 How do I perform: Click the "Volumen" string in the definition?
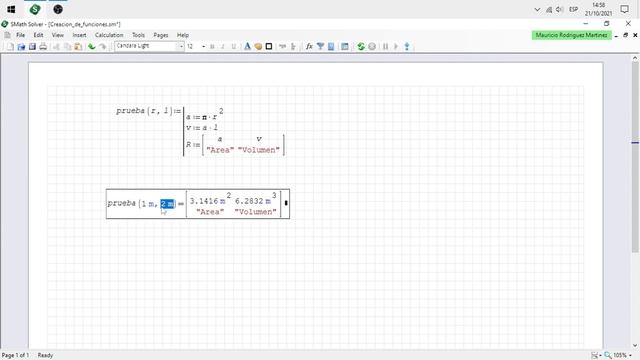(259, 150)
